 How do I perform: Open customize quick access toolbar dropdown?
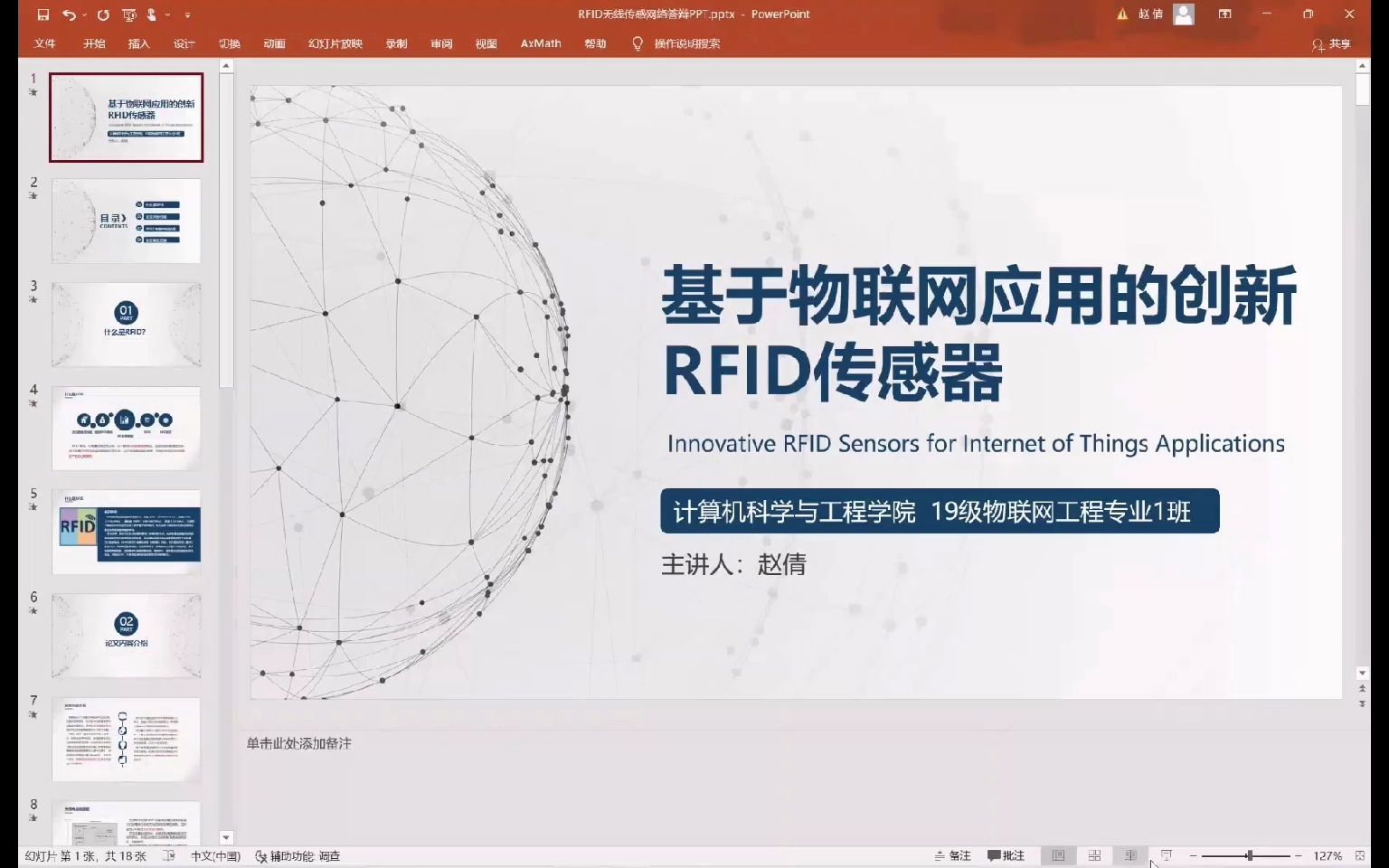187,15
